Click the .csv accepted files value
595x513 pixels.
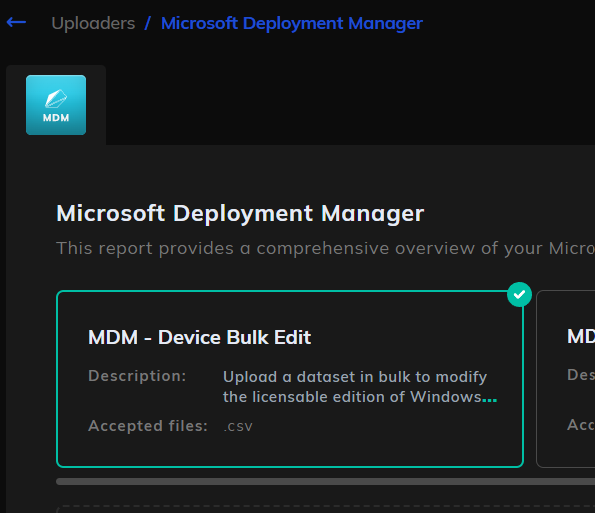coord(238,426)
